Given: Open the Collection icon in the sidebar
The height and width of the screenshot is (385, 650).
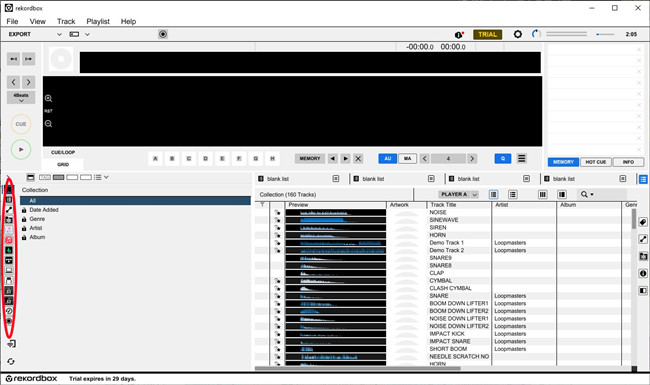Looking at the screenshot, I should click(x=9, y=190).
